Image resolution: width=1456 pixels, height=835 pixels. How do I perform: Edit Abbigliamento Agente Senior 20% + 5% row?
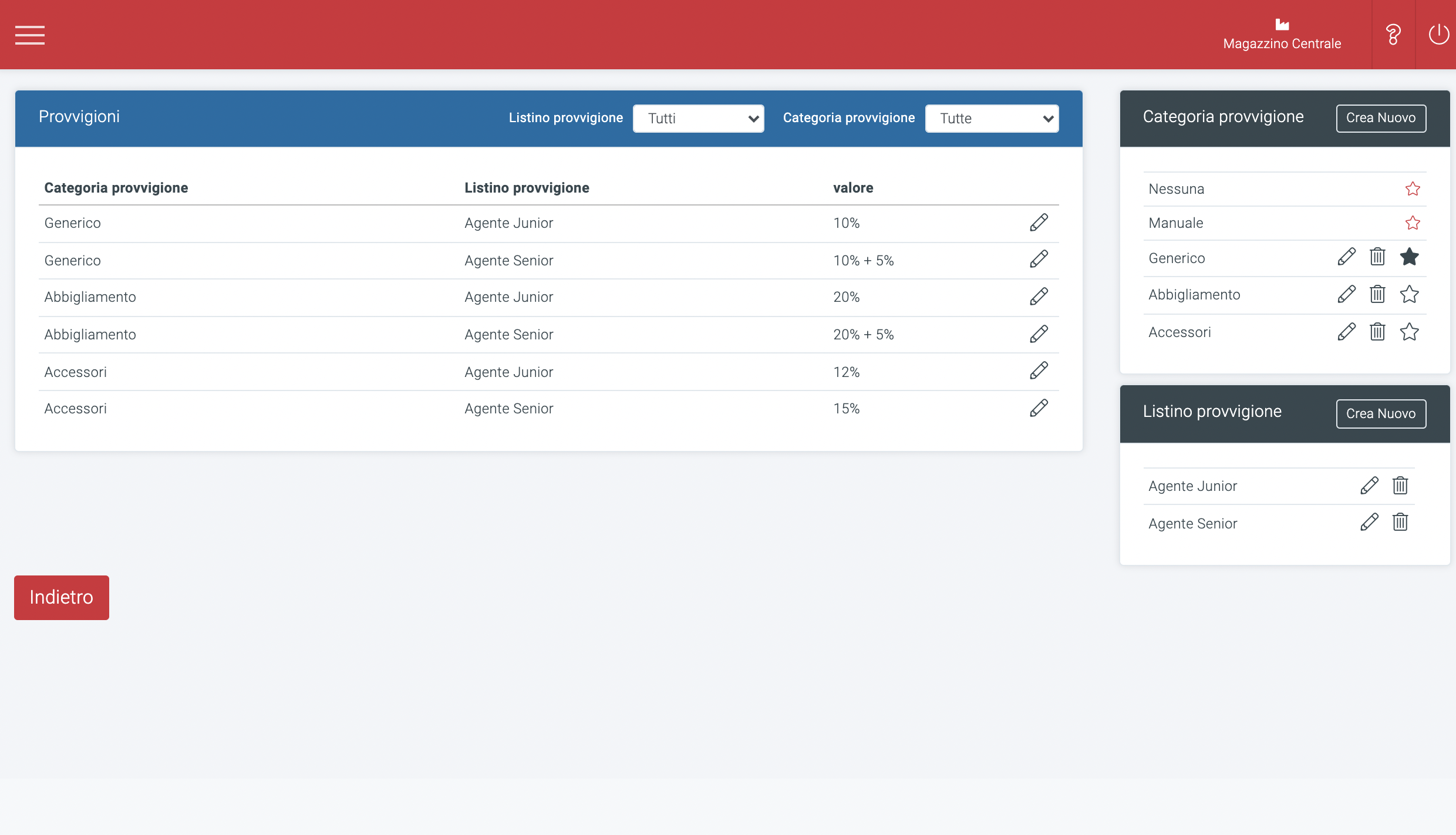pos(1039,334)
